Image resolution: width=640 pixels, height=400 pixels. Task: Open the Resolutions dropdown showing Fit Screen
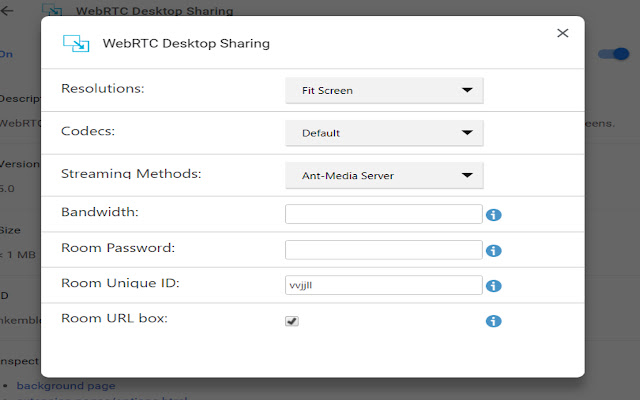(384, 90)
